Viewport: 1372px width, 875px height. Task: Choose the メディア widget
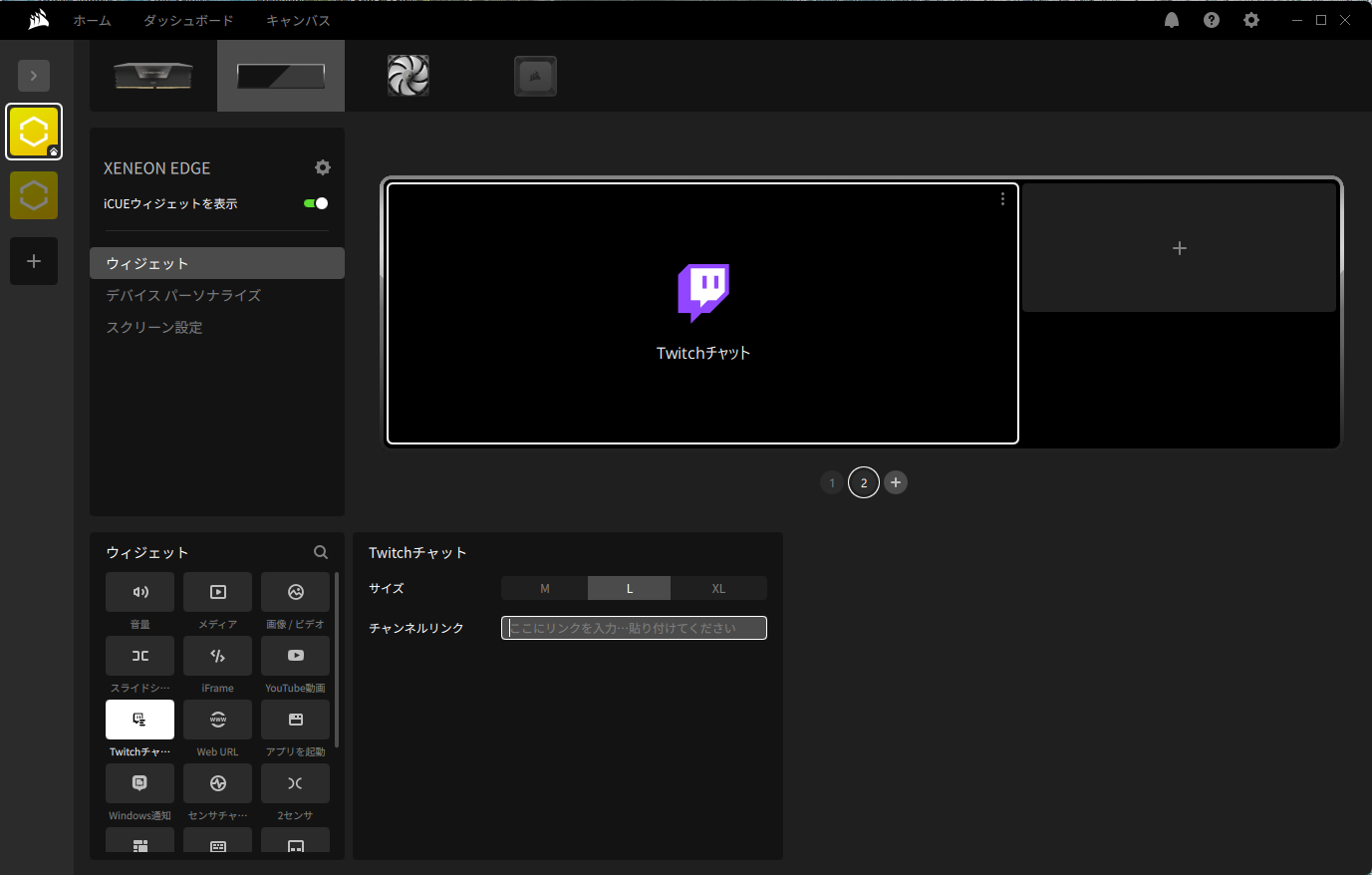pyautogui.click(x=217, y=592)
